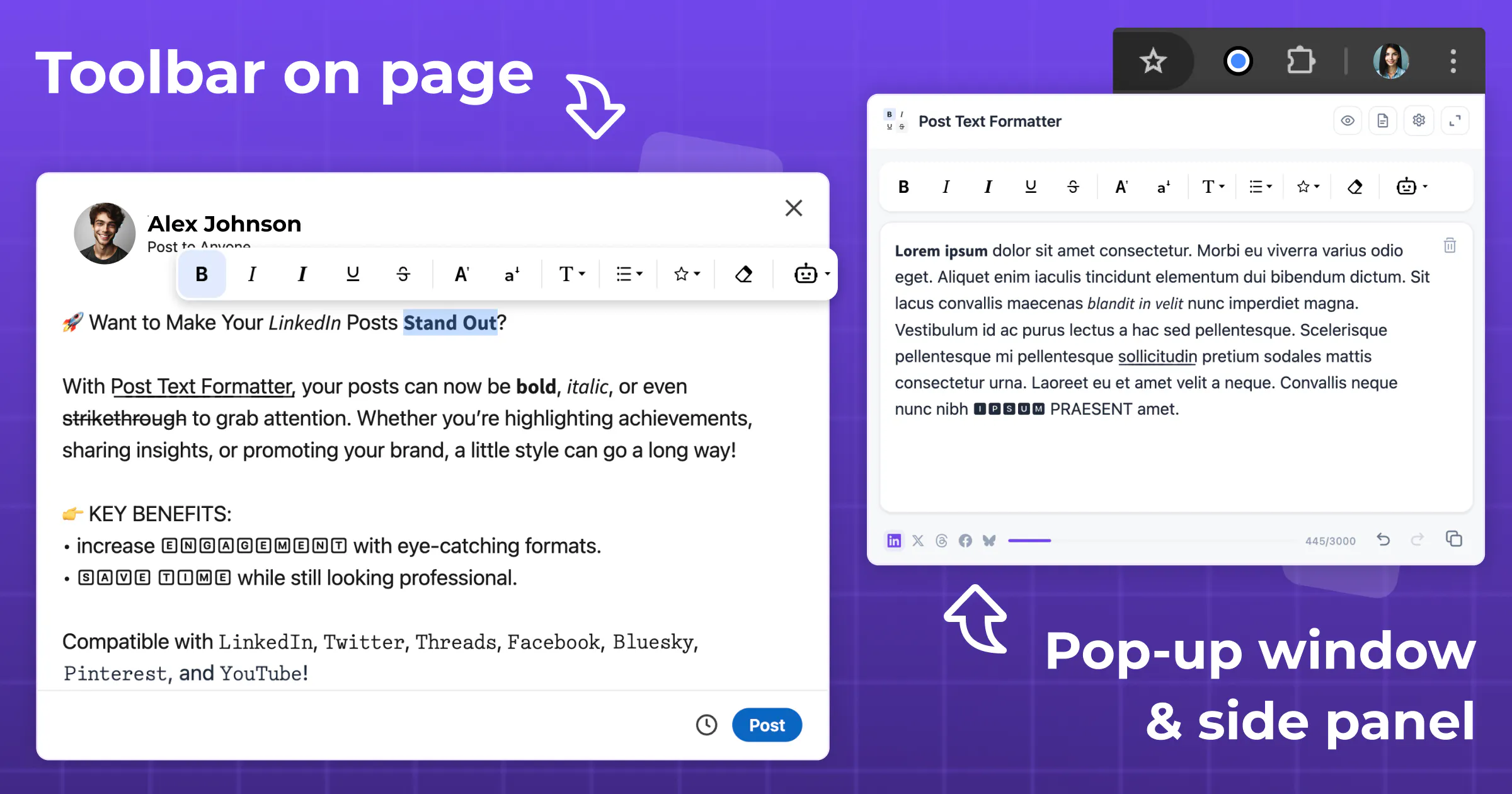Screen dimensions: 1512x794
Task: Open browser three-dot menu
Action: (1453, 61)
